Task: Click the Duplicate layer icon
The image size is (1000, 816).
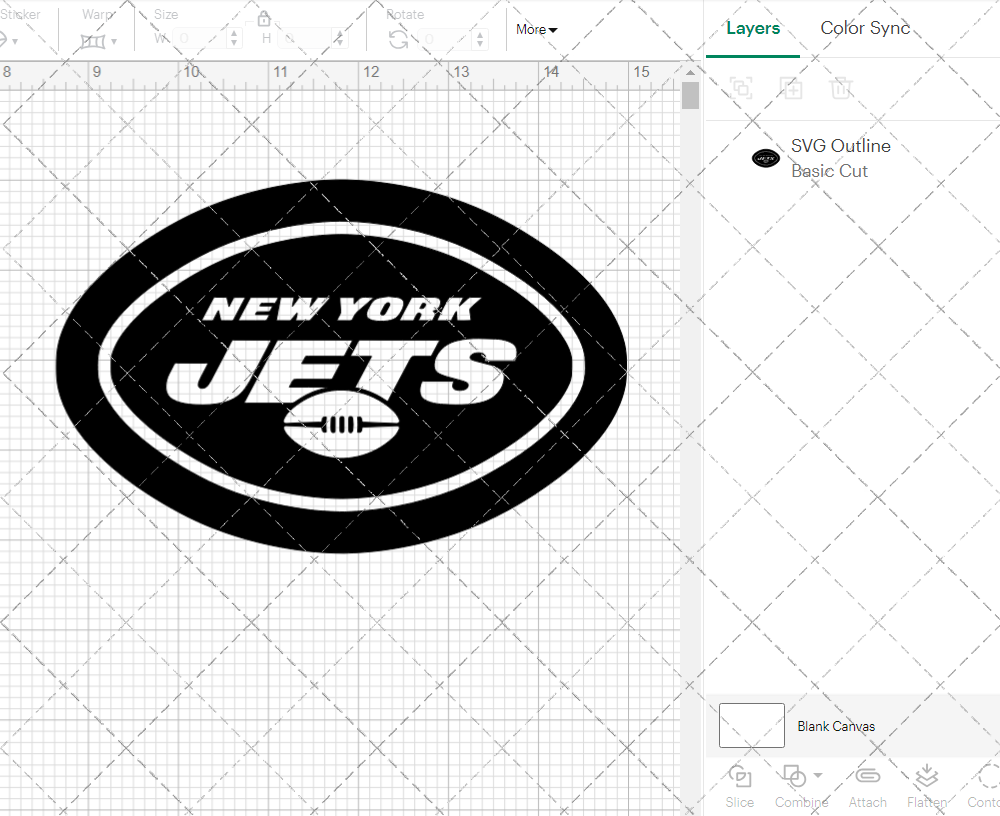Action: [791, 88]
